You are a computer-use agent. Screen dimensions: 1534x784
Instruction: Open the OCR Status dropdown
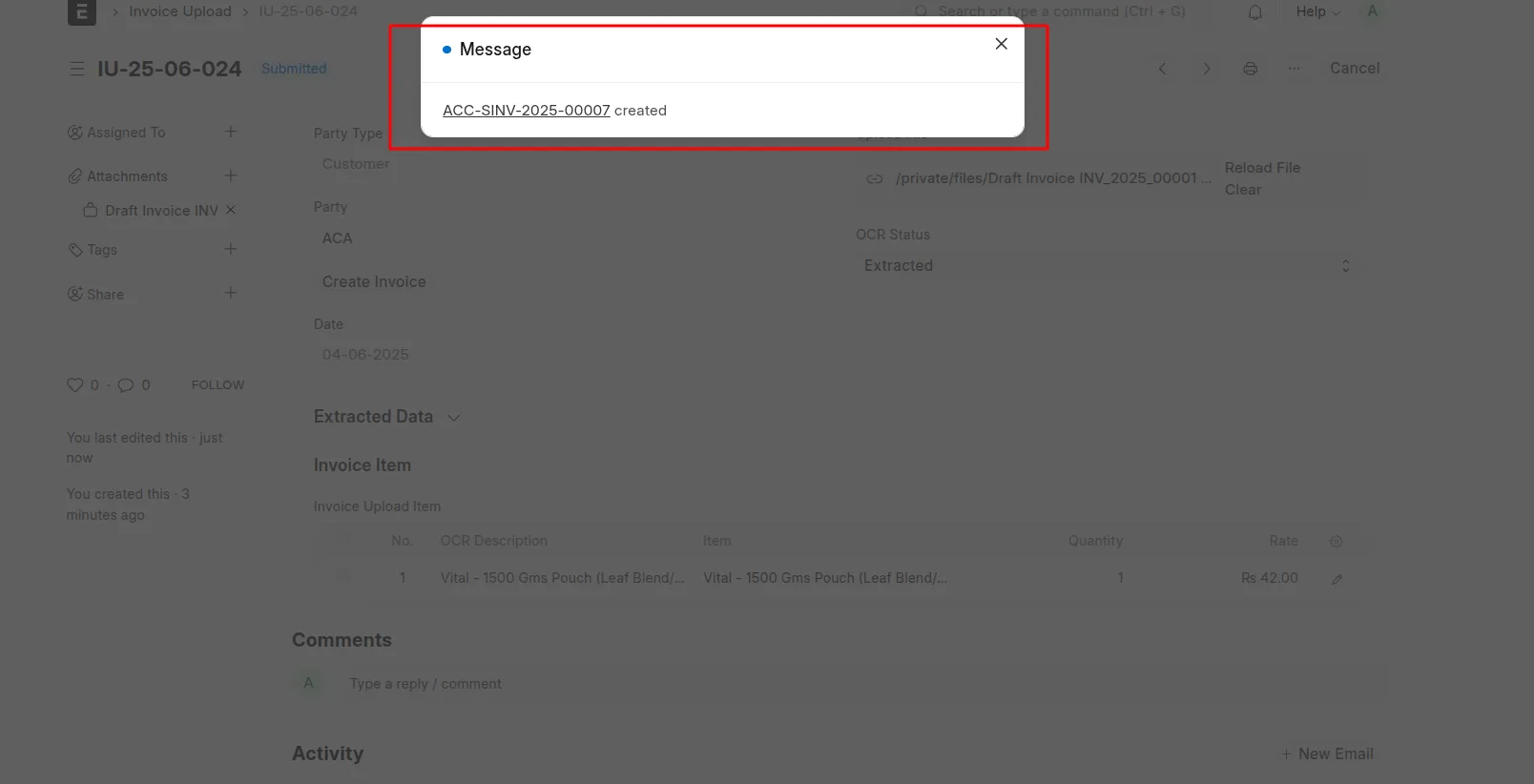tap(1108, 266)
